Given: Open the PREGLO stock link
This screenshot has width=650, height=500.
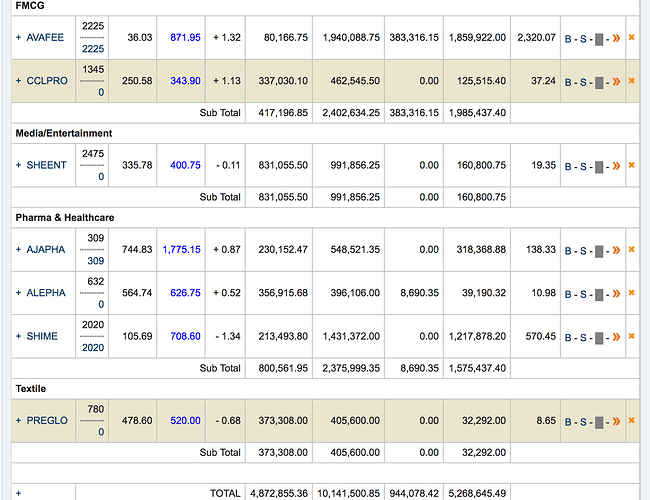Looking at the screenshot, I should (47, 420).
